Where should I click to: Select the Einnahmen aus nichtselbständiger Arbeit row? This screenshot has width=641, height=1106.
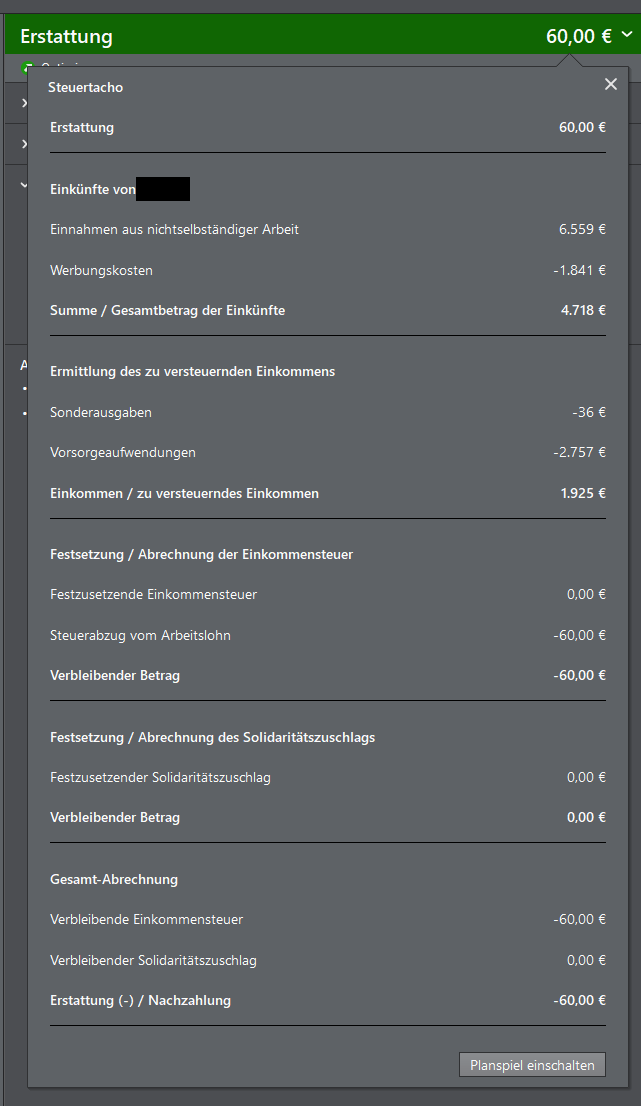tap(174, 229)
